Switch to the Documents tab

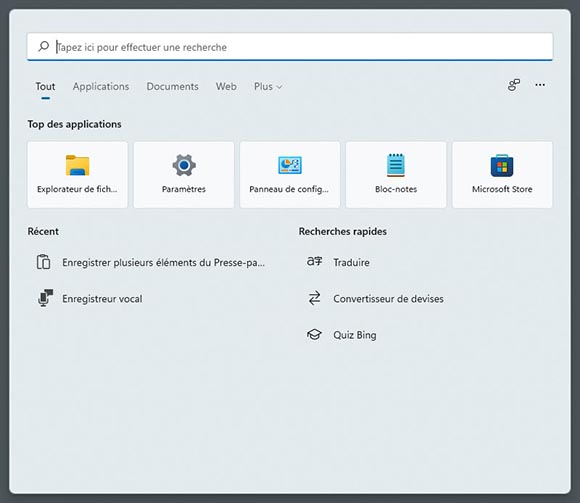click(x=172, y=87)
